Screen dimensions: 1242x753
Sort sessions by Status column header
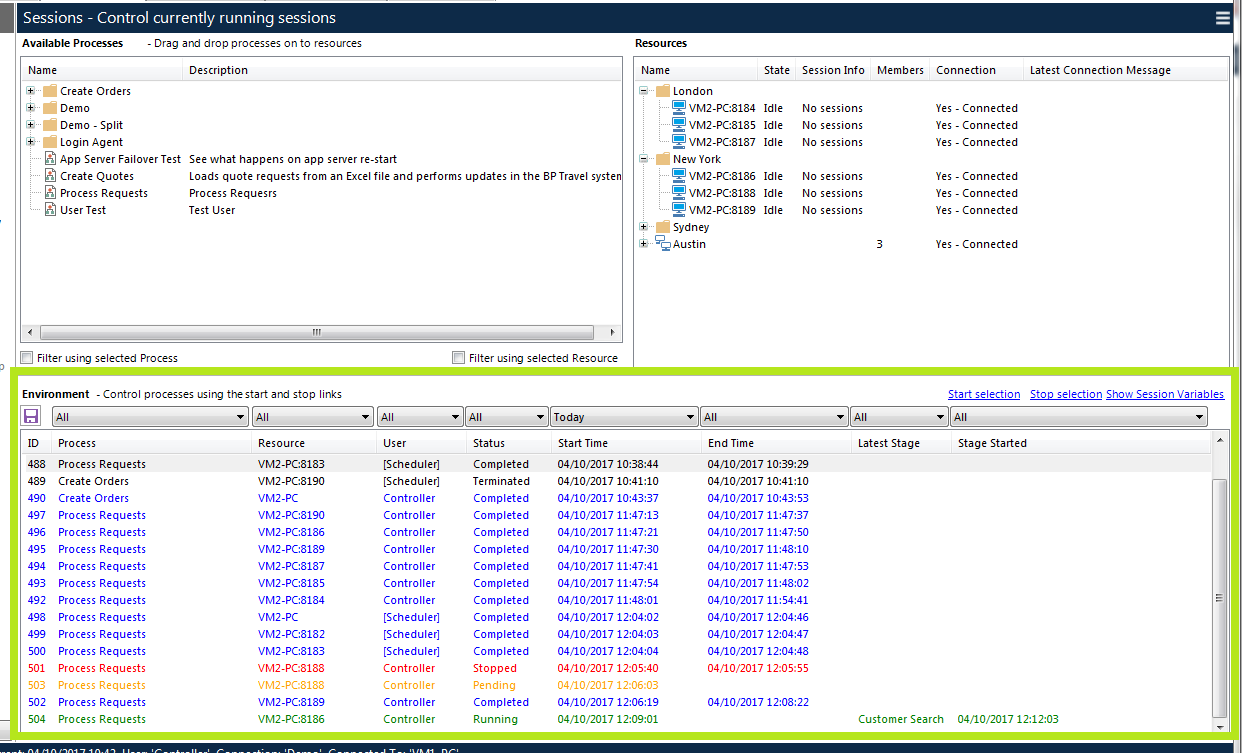point(508,443)
